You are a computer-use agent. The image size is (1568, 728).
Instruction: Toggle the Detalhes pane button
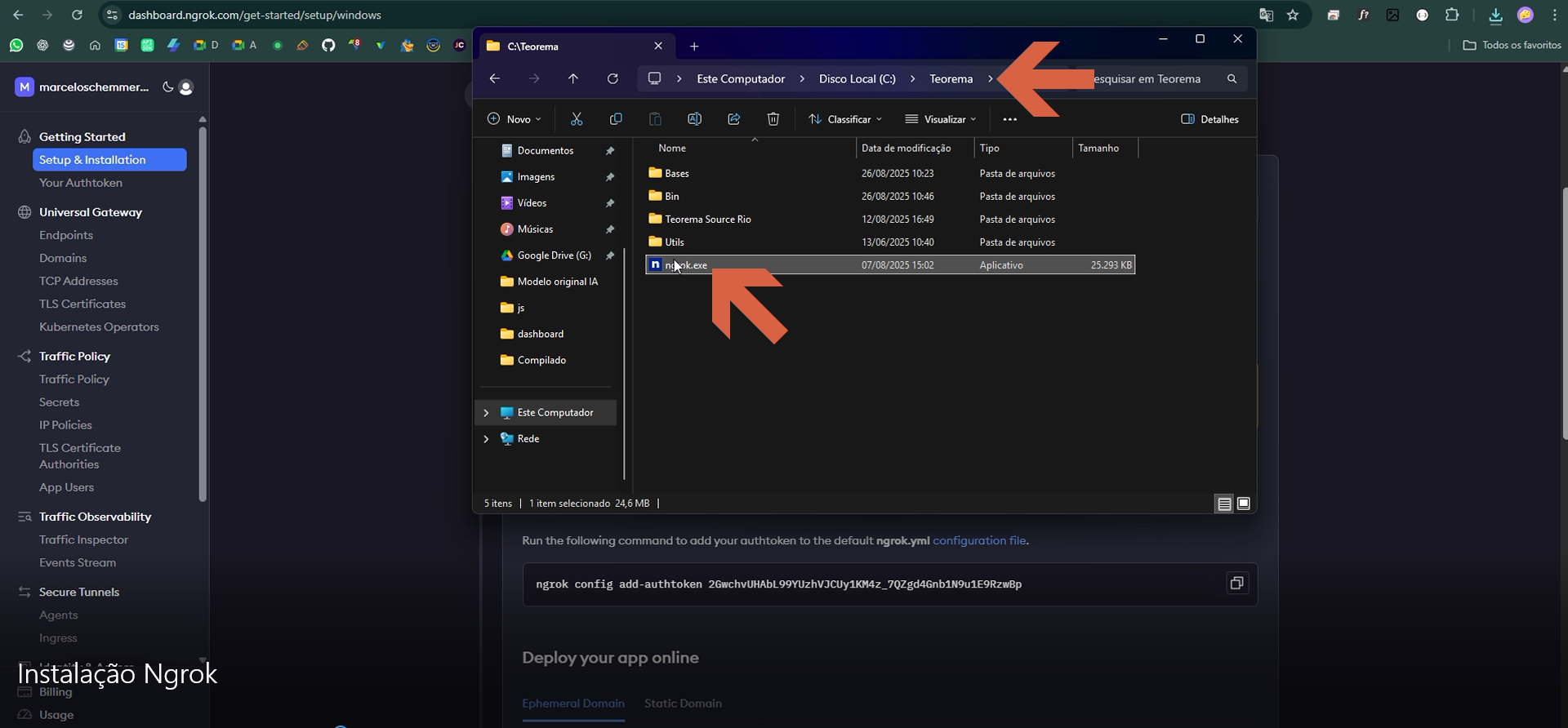point(1209,119)
